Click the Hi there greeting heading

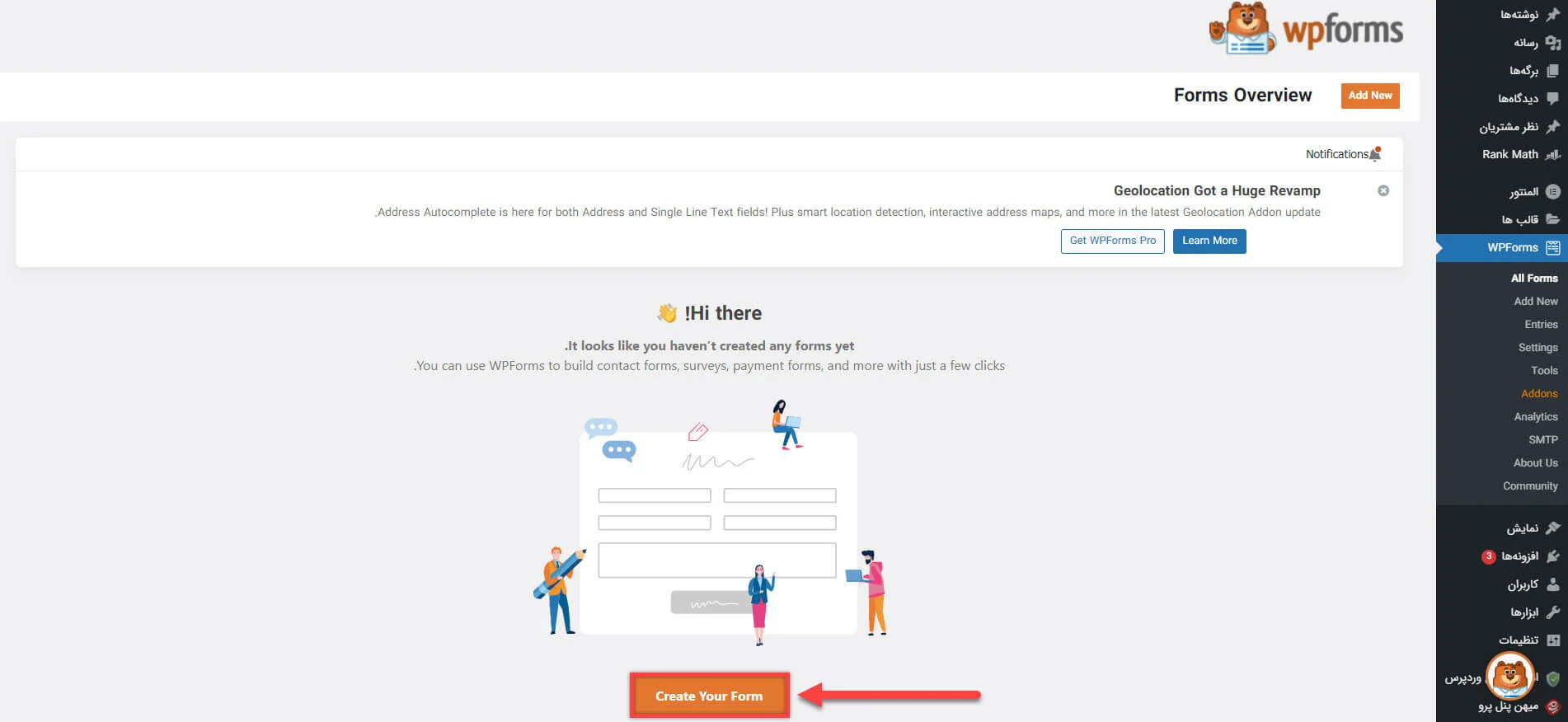tap(710, 313)
